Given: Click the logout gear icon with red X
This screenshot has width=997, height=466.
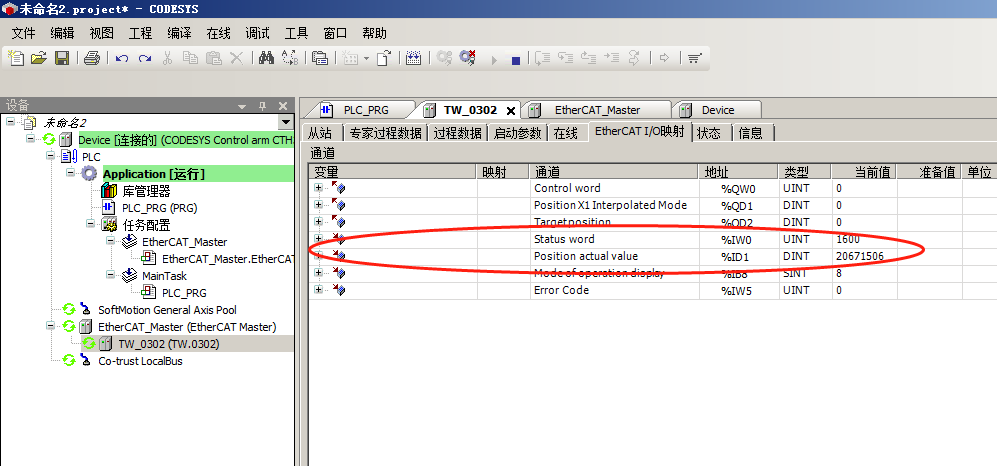Looking at the screenshot, I should tap(468, 58).
